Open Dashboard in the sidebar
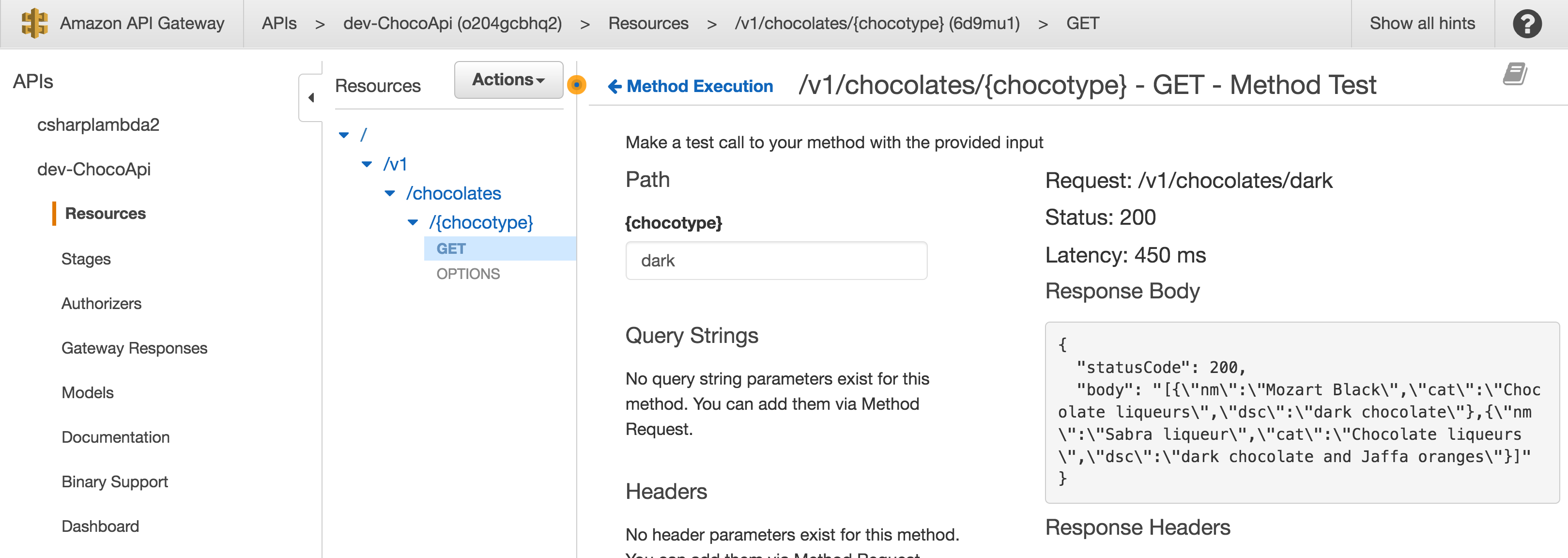The image size is (1568, 558). (x=100, y=527)
